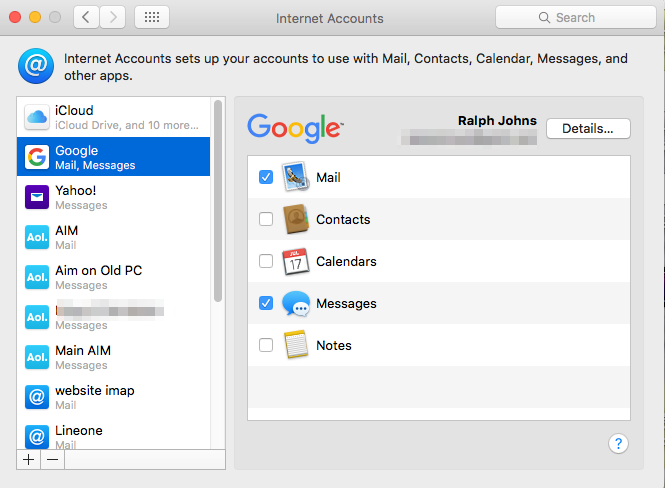Uncheck the Mail checkbox

pyautogui.click(x=266, y=177)
